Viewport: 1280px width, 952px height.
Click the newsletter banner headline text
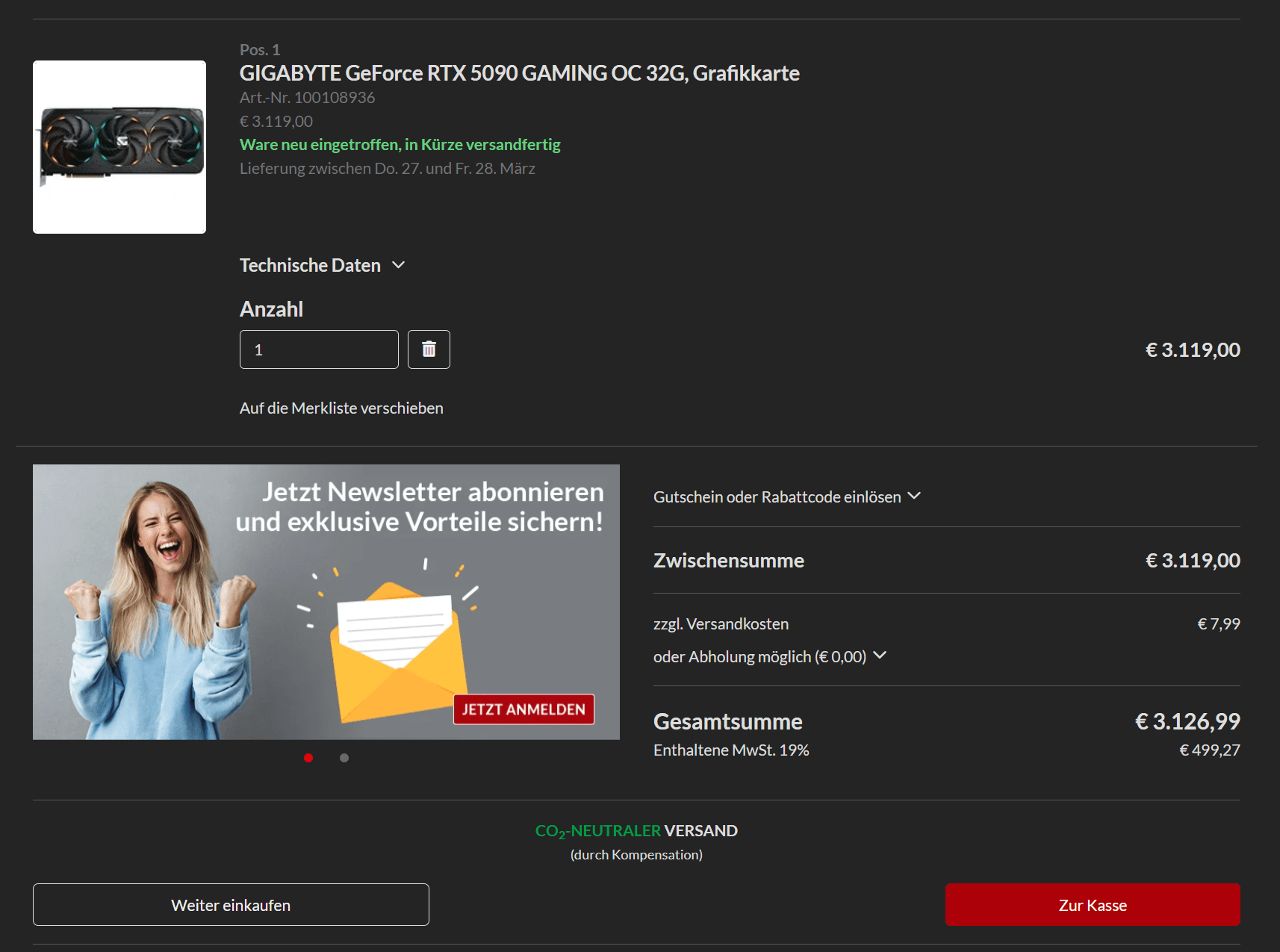click(x=420, y=507)
